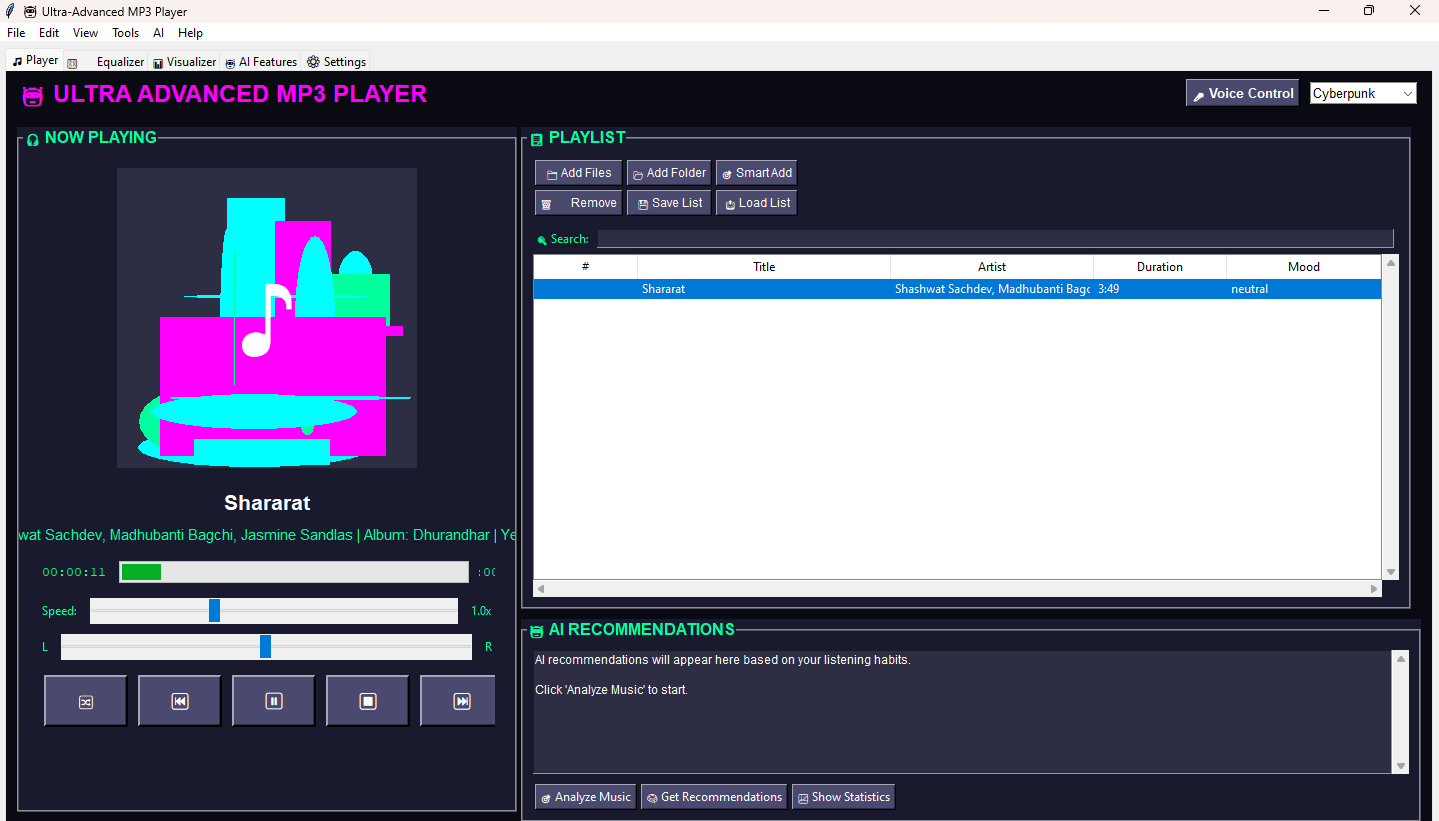The height and width of the screenshot is (821, 1439).
Task: Stop playback with the stop button
Action: (x=368, y=701)
